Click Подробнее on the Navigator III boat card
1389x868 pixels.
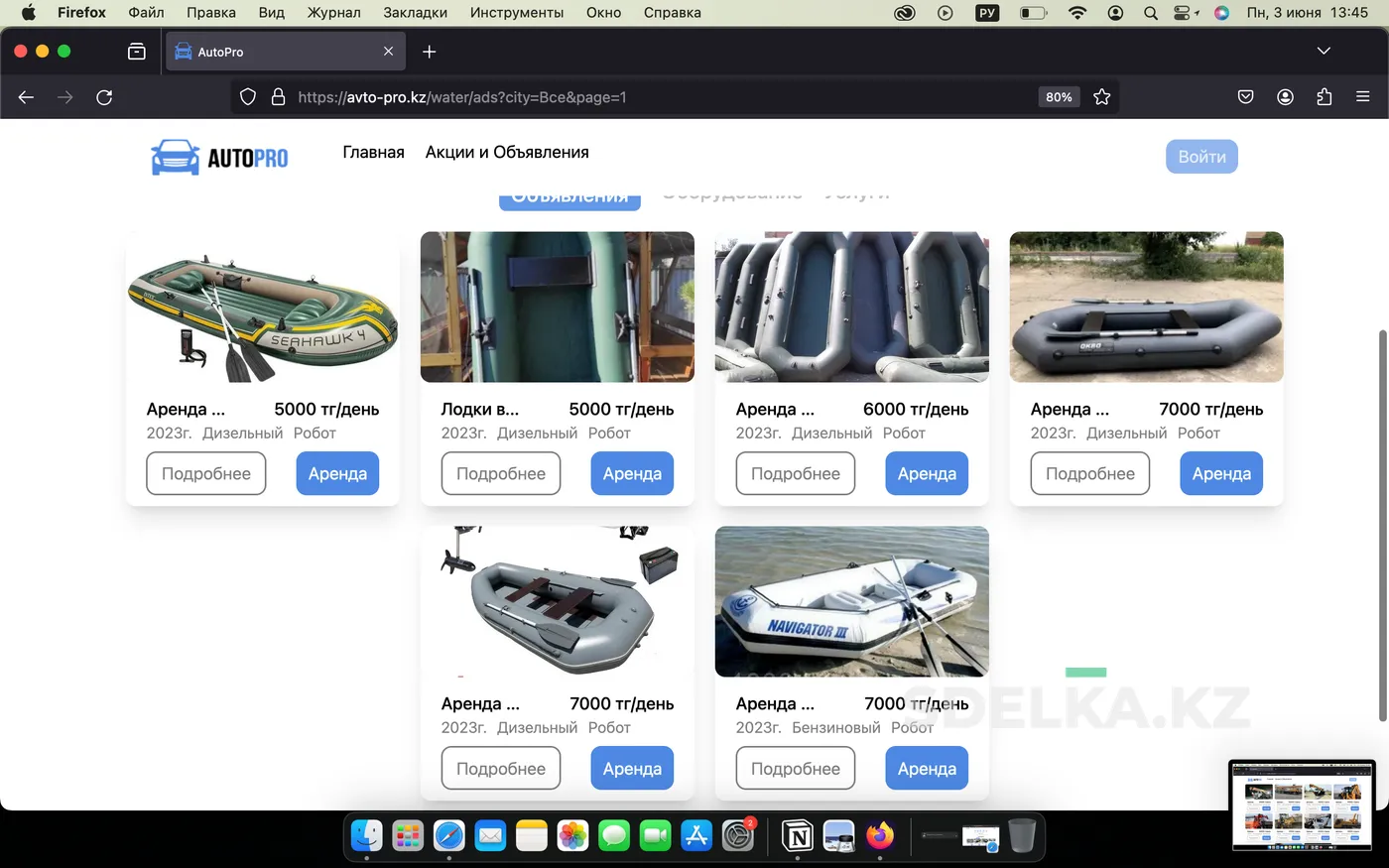796,769
